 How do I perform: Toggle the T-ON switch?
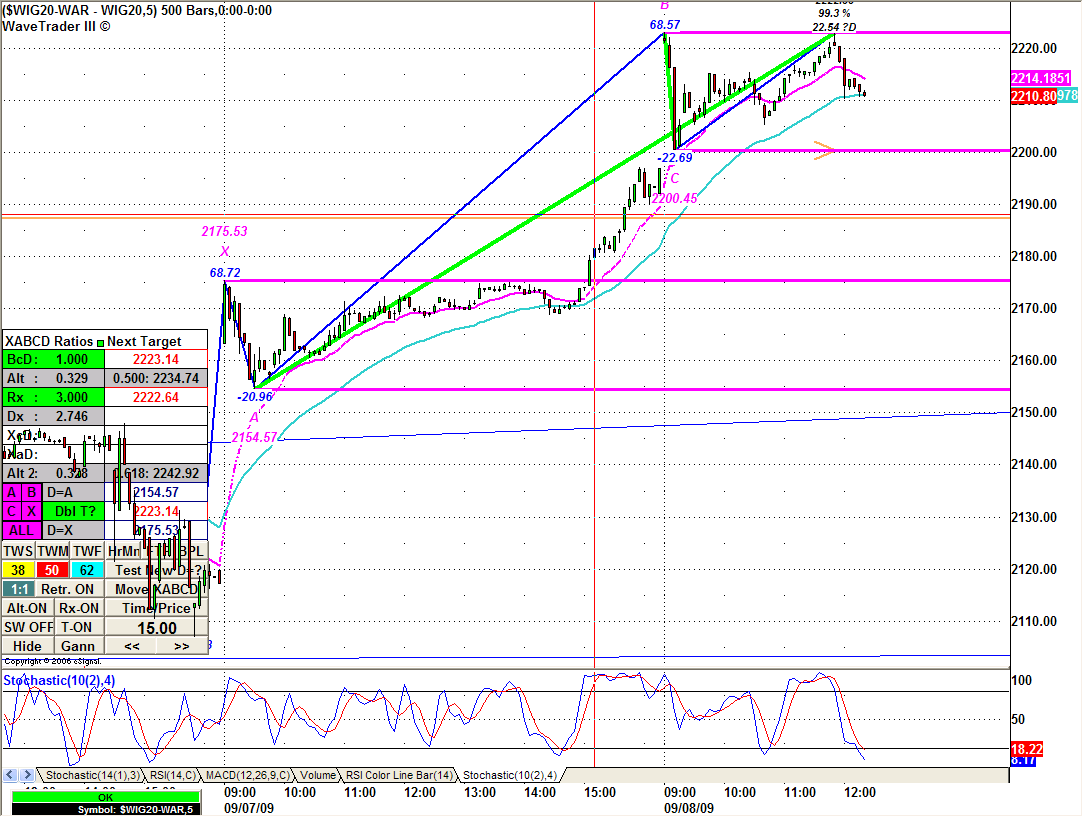coord(77,627)
